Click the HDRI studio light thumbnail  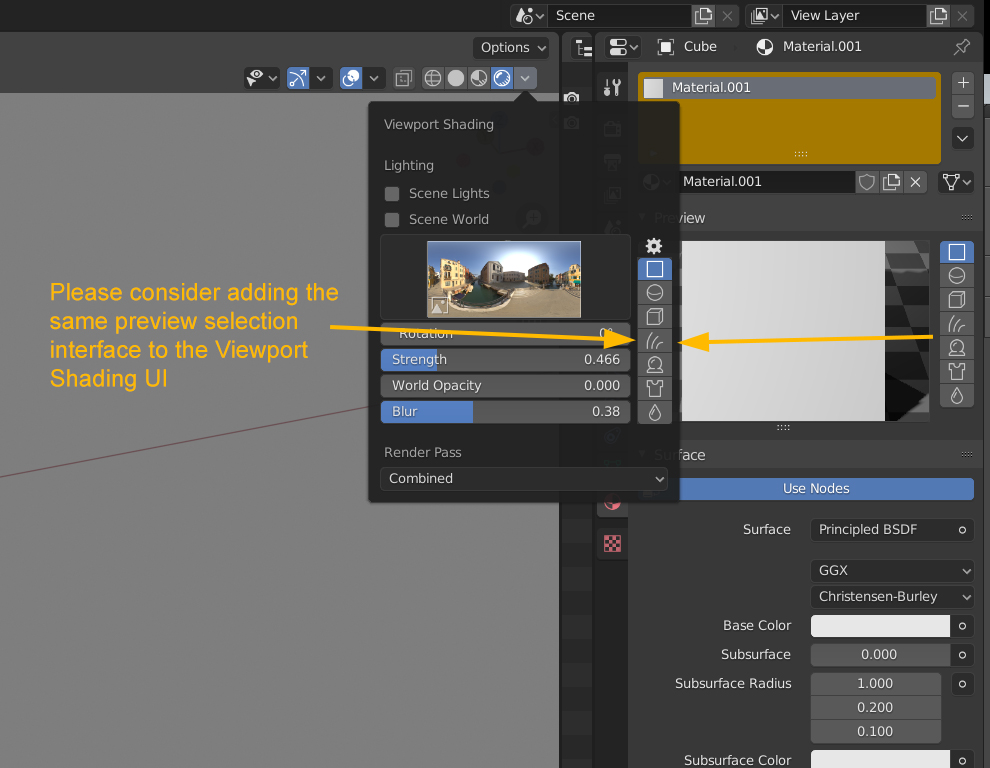tap(504, 279)
